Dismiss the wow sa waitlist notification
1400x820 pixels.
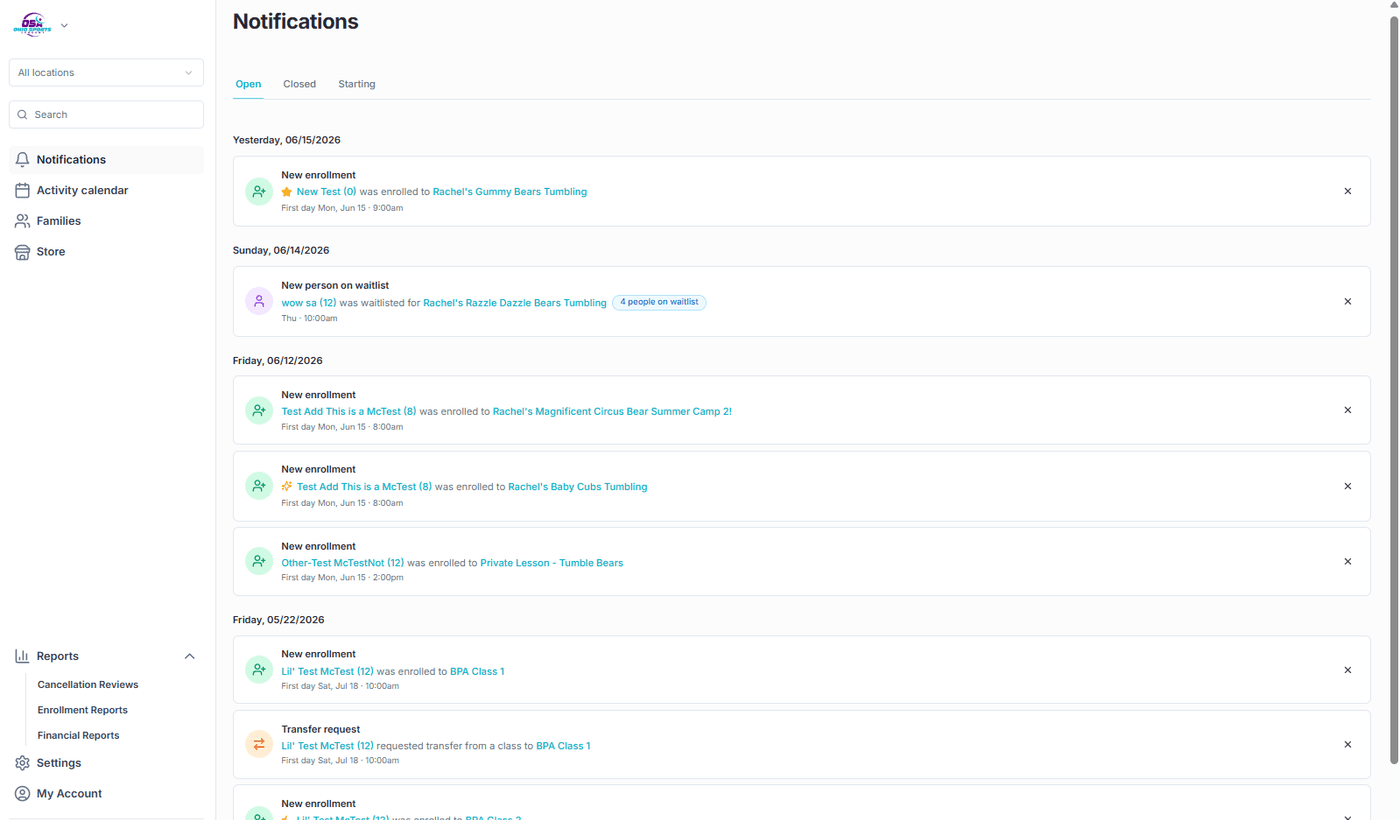(1347, 301)
